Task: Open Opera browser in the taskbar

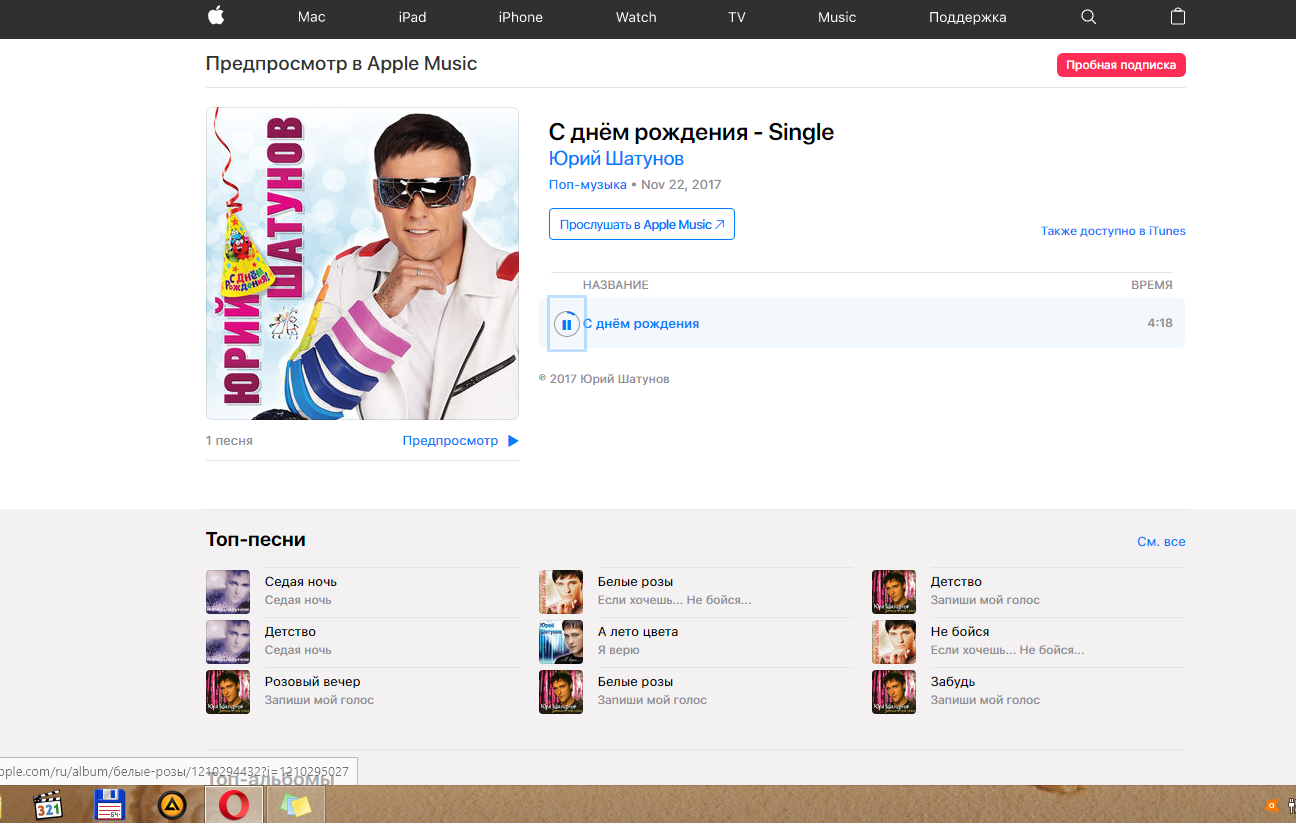Action: click(234, 805)
